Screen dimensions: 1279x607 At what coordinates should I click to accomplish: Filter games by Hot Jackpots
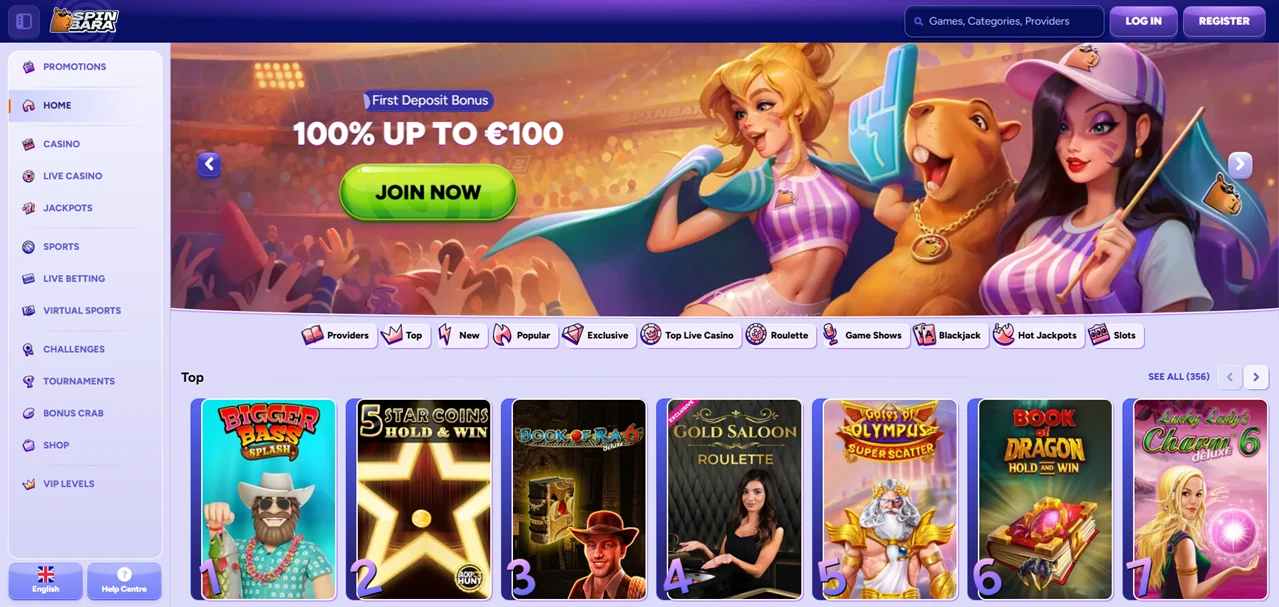1036,335
